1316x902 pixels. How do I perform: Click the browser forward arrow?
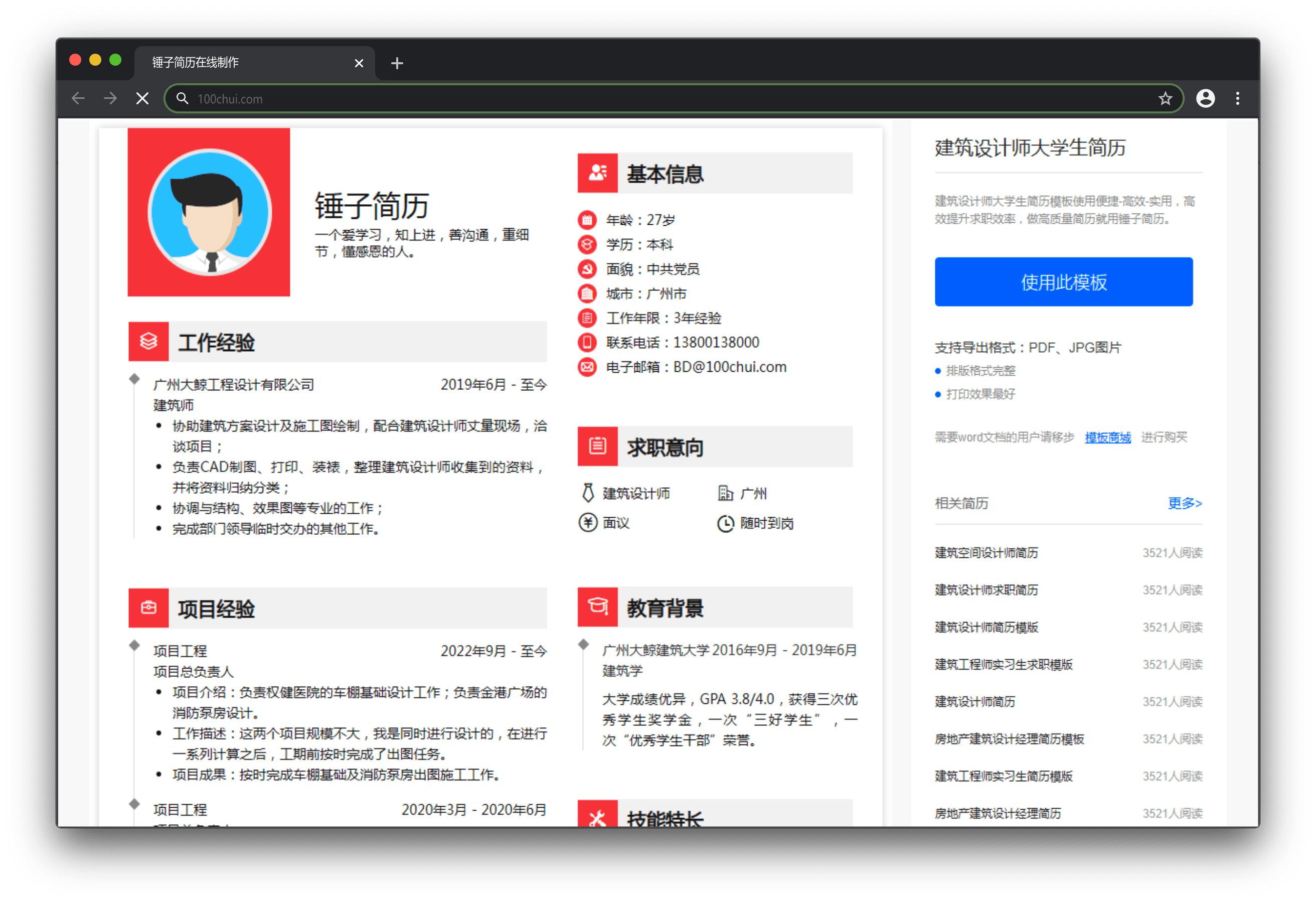tap(110, 99)
